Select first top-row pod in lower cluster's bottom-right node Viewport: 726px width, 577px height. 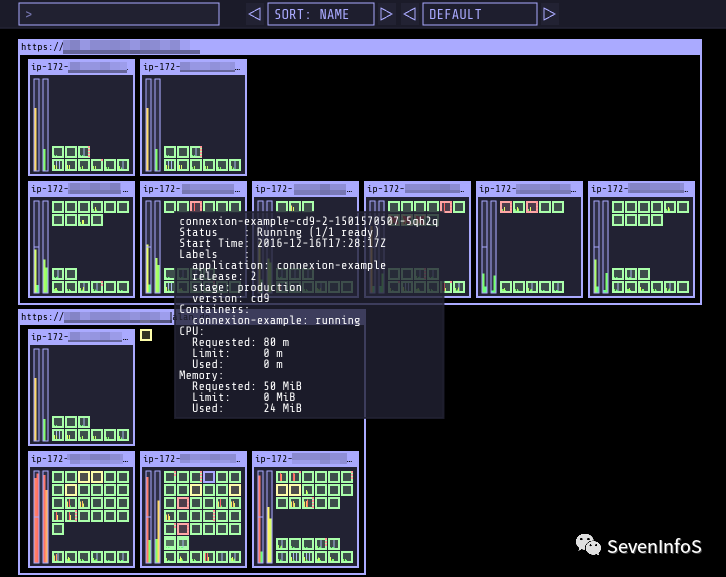point(282,477)
